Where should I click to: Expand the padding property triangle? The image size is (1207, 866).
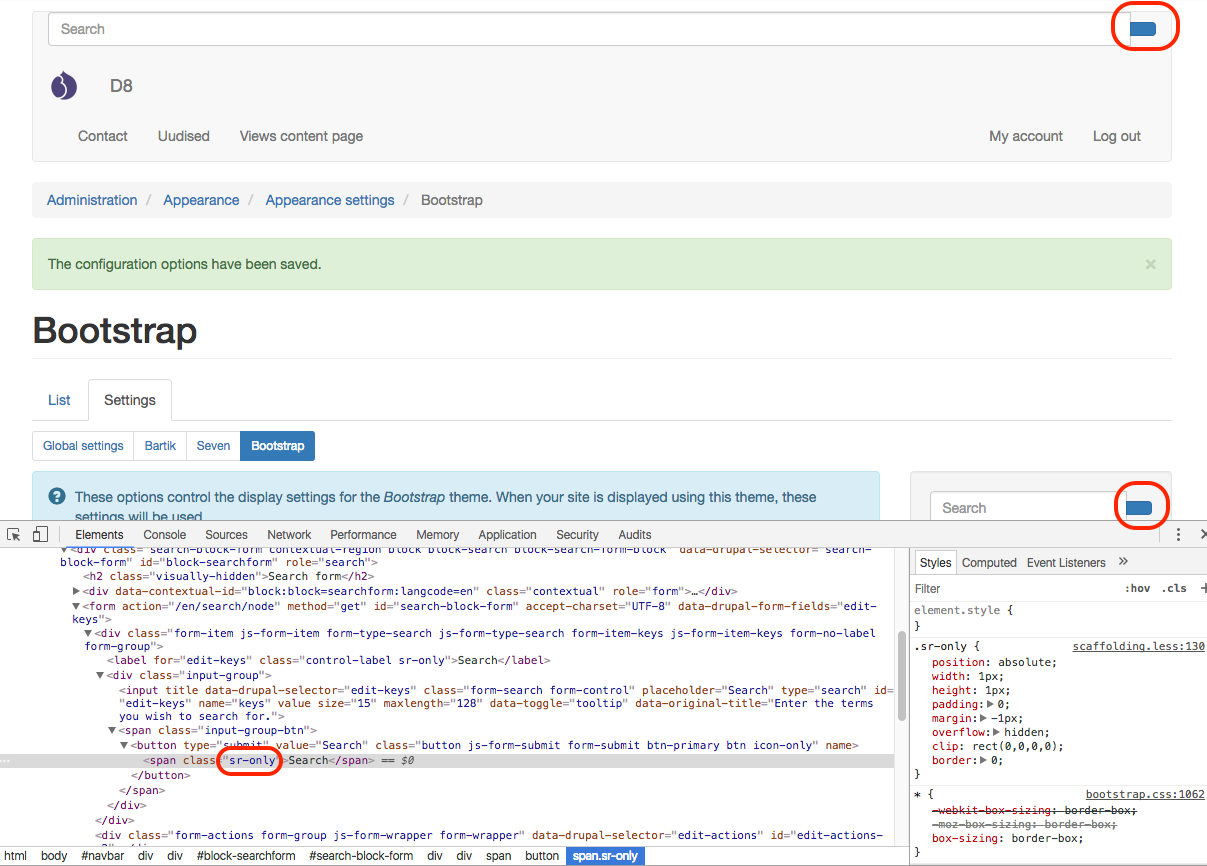[988, 704]
